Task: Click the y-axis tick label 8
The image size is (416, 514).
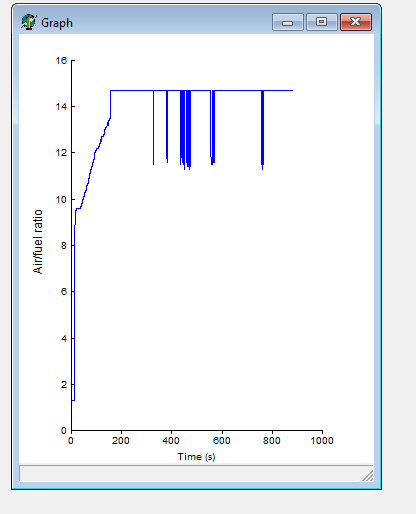Action: tap(64, 246)
